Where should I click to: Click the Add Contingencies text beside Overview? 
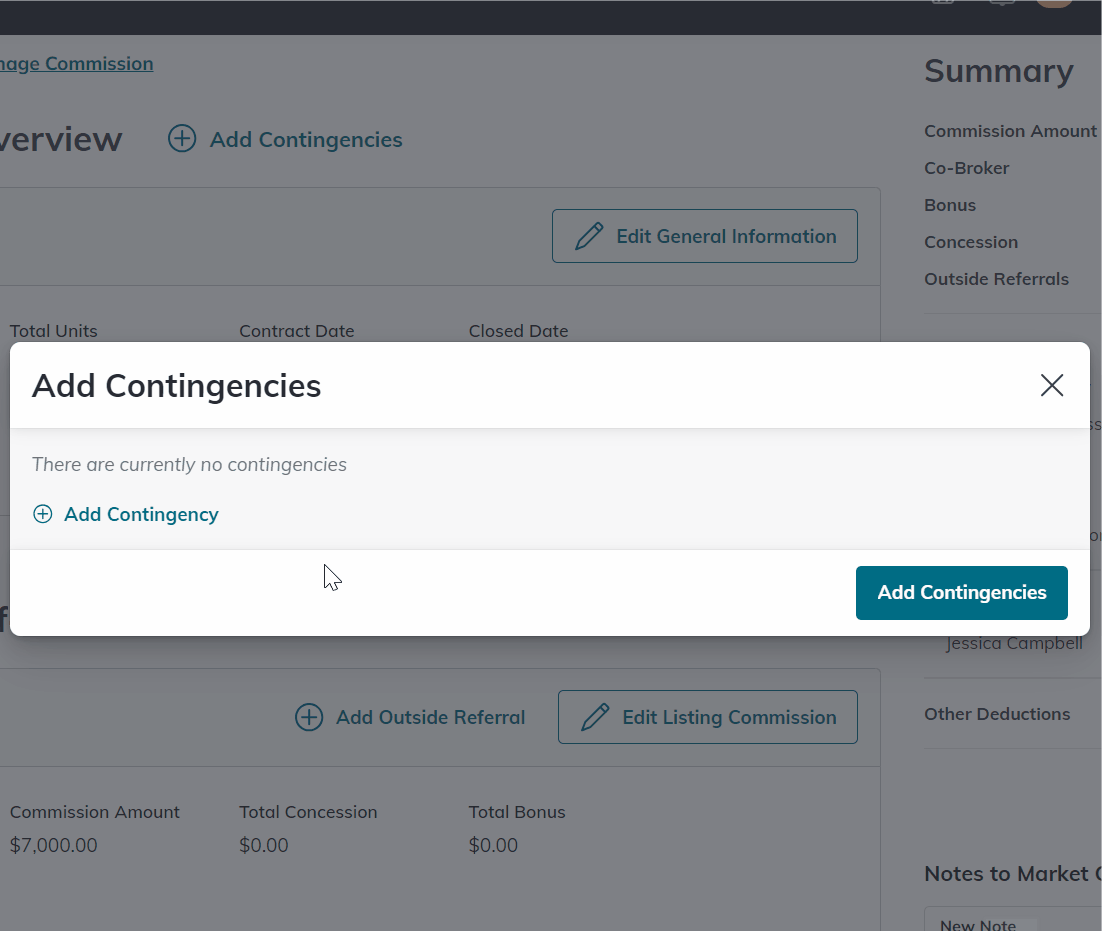pos(306,140)
